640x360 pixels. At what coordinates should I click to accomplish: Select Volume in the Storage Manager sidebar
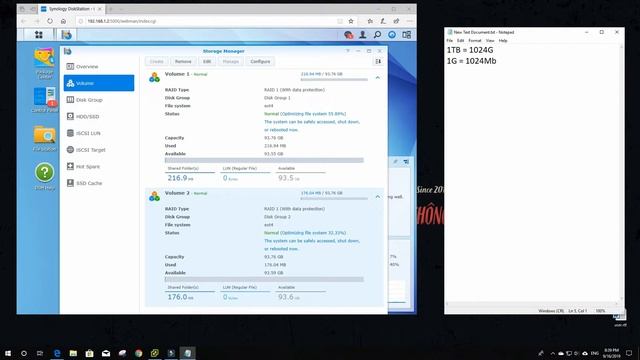pos(99,83)
